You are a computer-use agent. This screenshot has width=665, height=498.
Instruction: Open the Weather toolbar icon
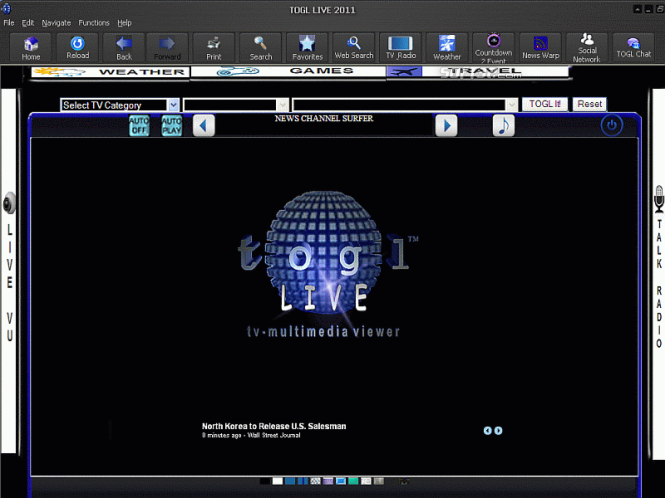point(447,48)
